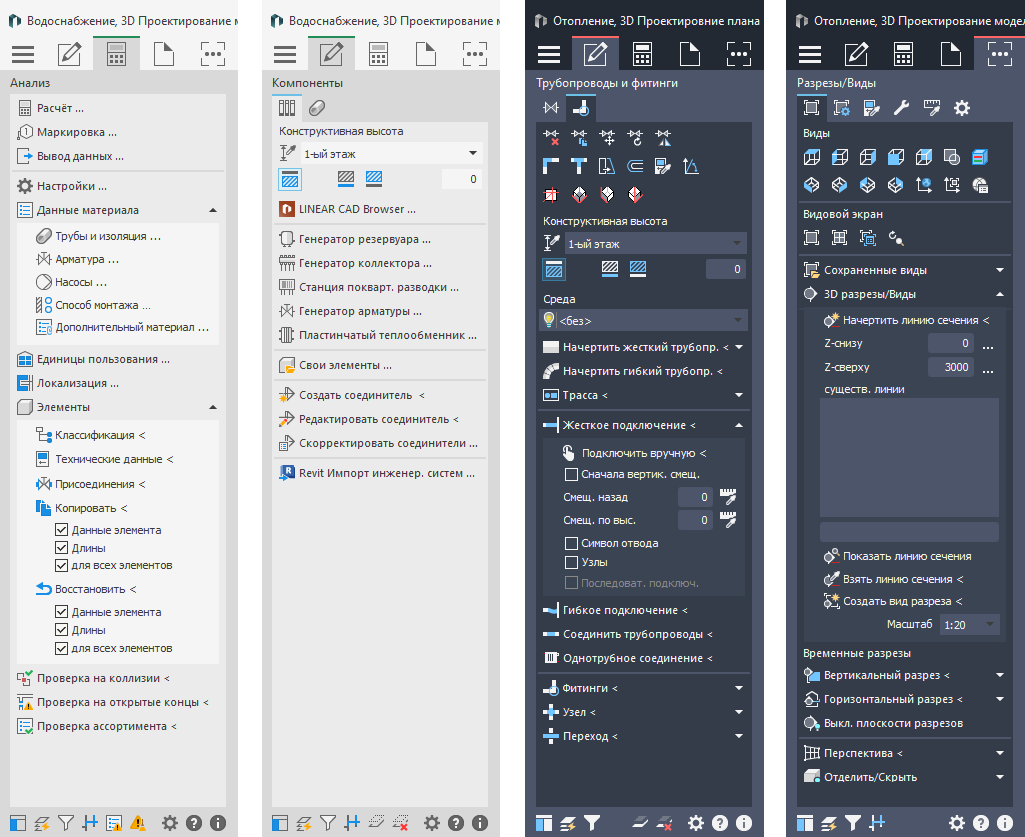The image size is (1025, 837).
Task: Enable Сначала вертик. смещ. checkbox
Action: click(572, 474)
